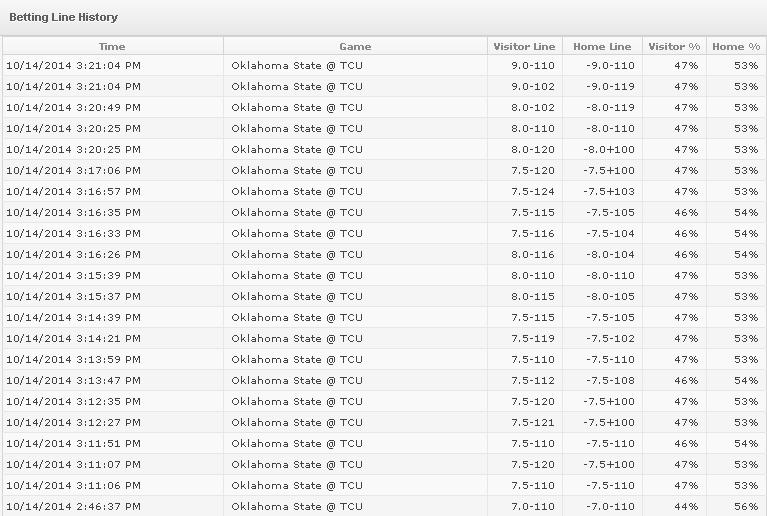Image resolution: width=767 pixels, height=516 pixels.
Task: Click the 44% visitor percentage
Action: coord(686,507)
